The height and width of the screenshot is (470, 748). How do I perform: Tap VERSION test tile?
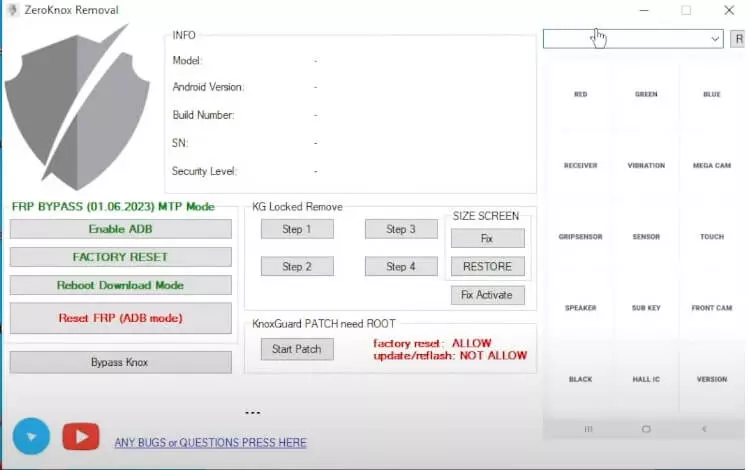click(712, 379)
